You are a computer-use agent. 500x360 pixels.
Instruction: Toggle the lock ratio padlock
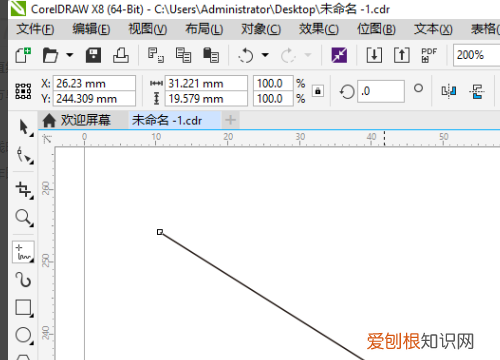318,91
